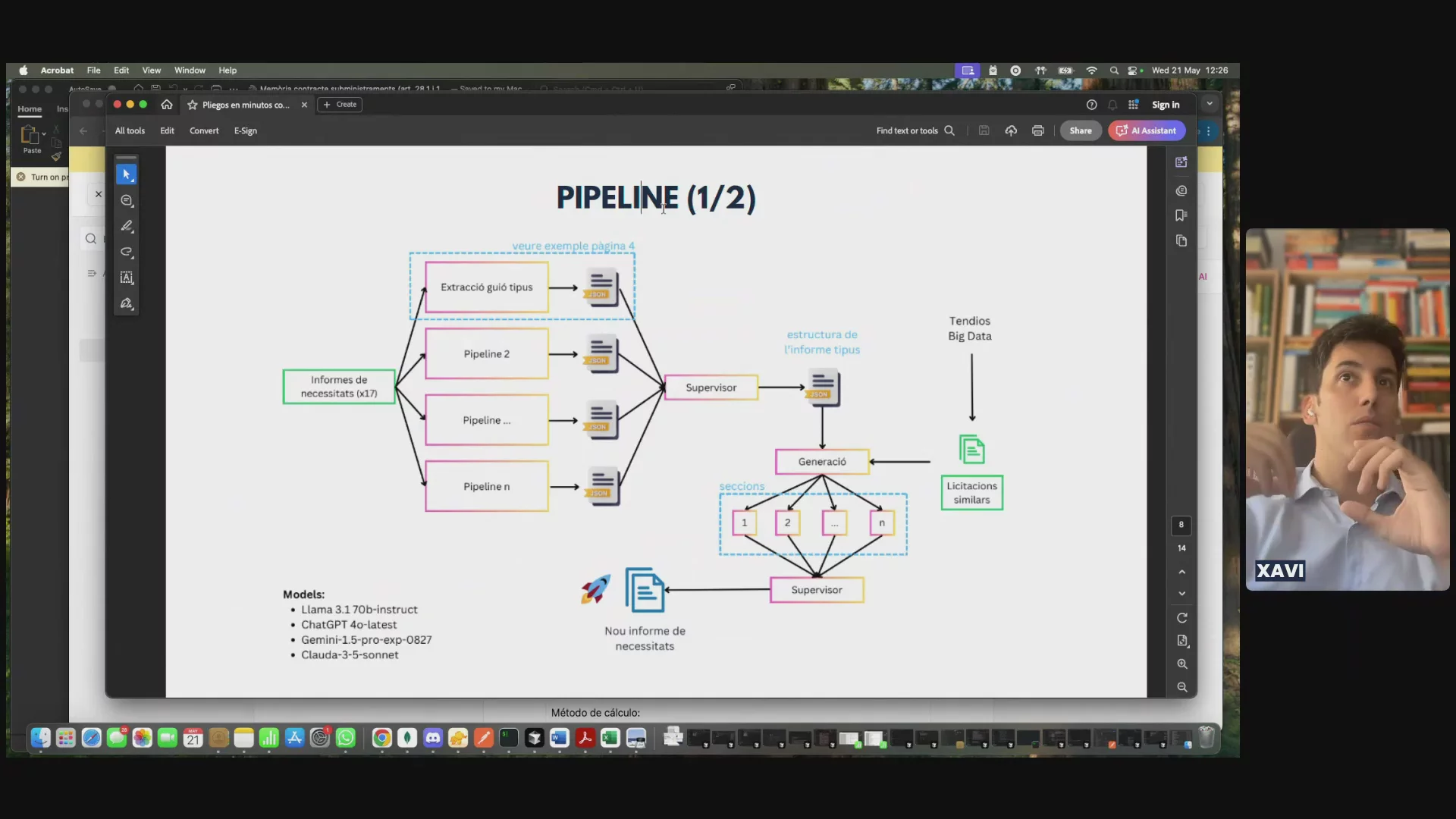
Task: Close the side pane X in Word window
Action: point(98,194)
